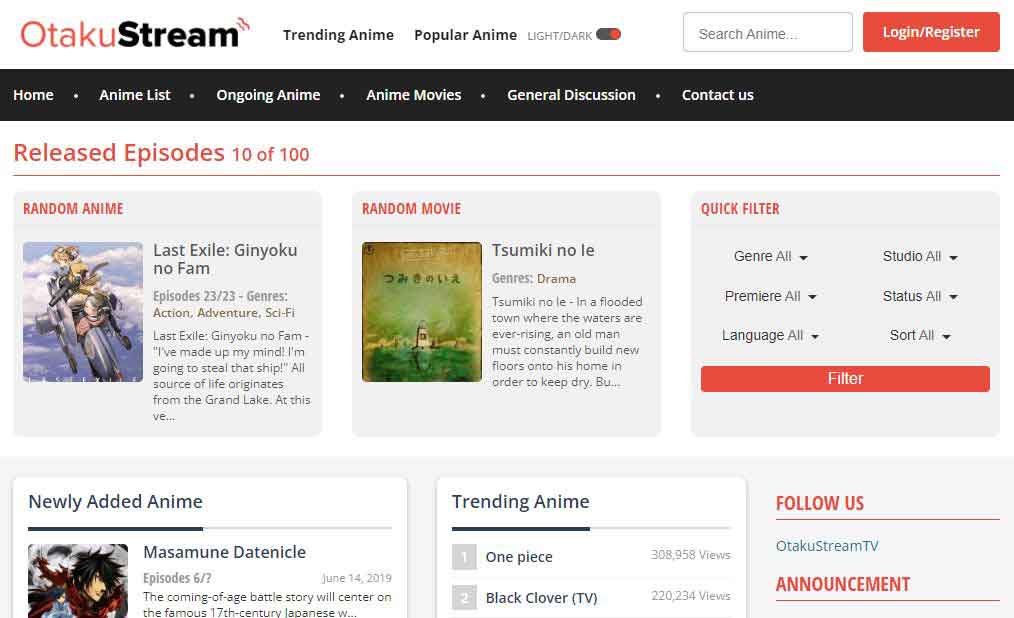This screenshot has height=618, width=1014.
Task: Open Trending Anime in header
Action: (x=338, y=35)
